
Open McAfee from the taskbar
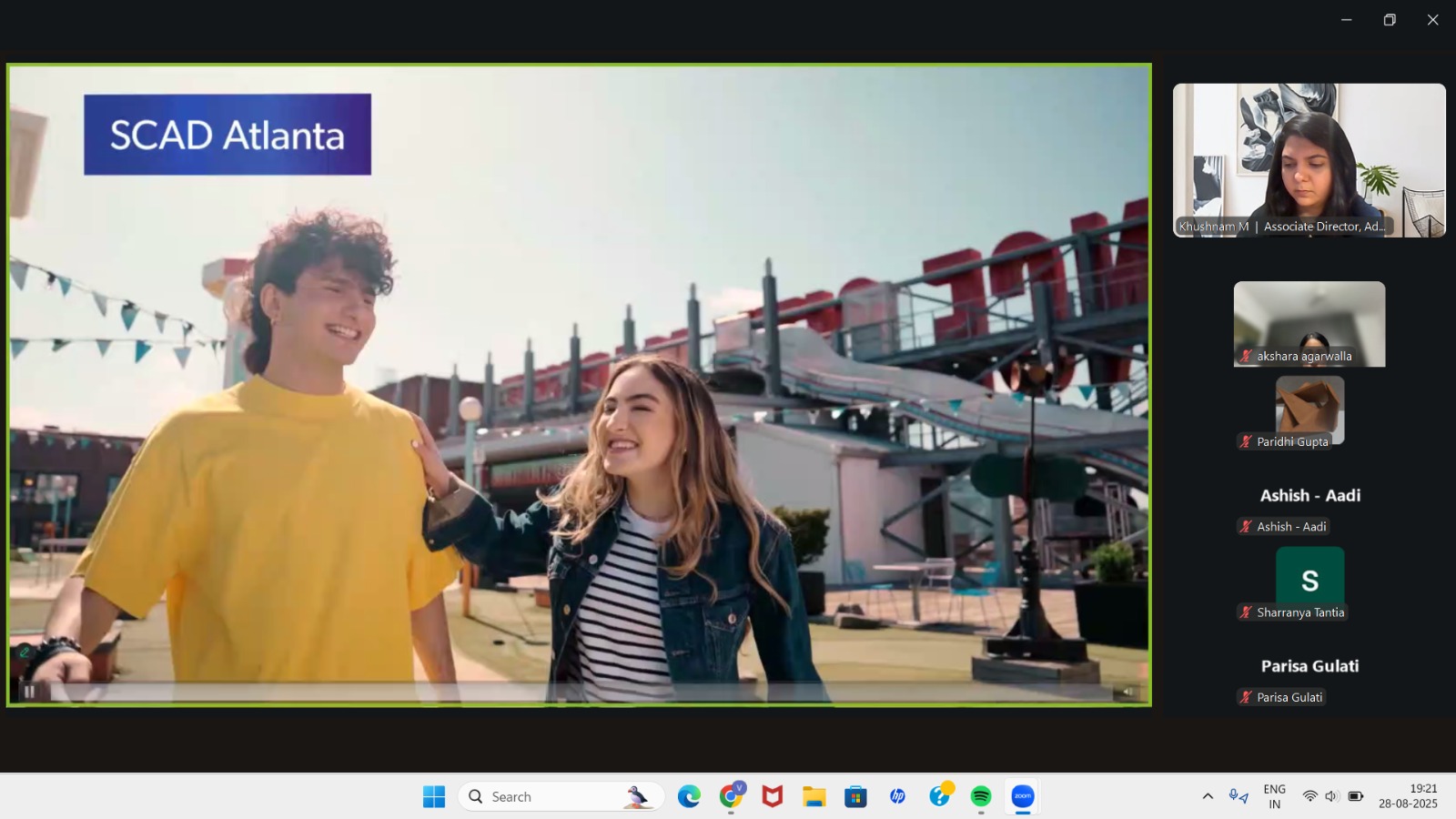click(x=773, y=797)
